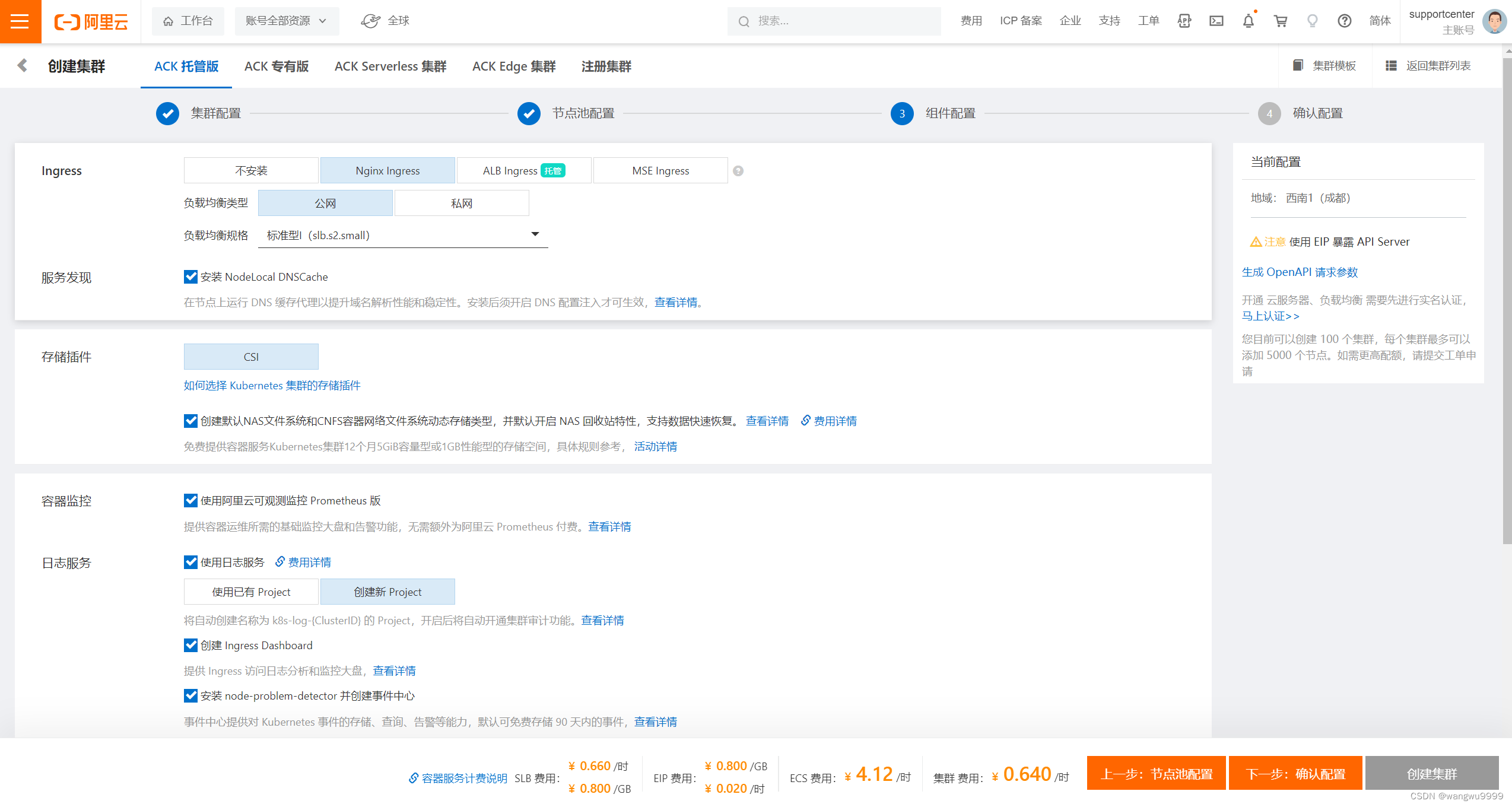This screenshot has height=807, width=1512.
Task: Click the 生成 OpenAPI 请求参数 link
Action: point(1300,272)
